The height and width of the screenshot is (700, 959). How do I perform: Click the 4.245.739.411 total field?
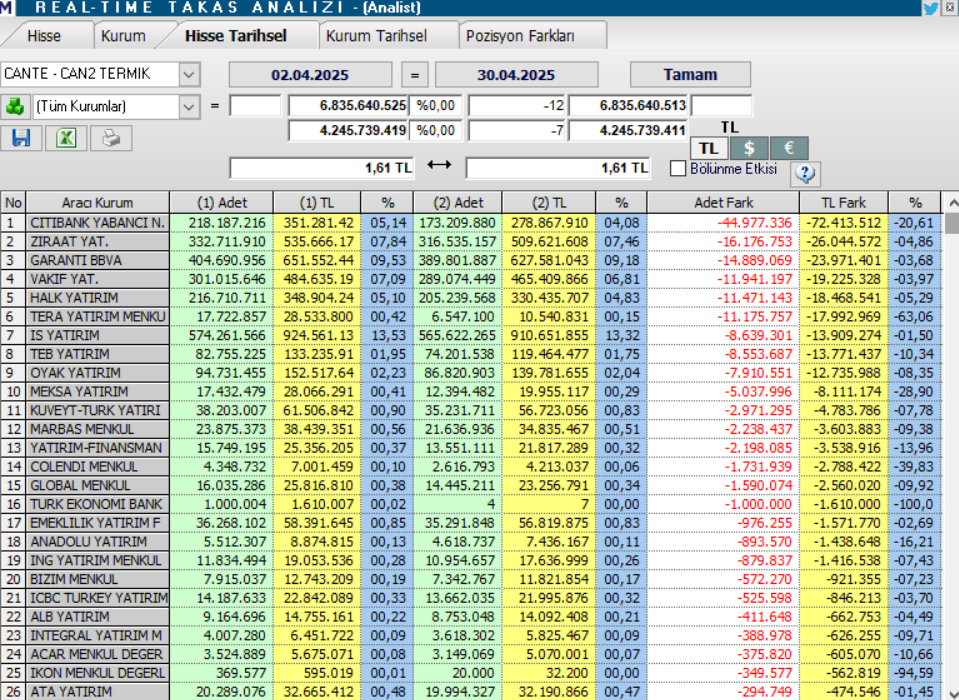[628, 130]
